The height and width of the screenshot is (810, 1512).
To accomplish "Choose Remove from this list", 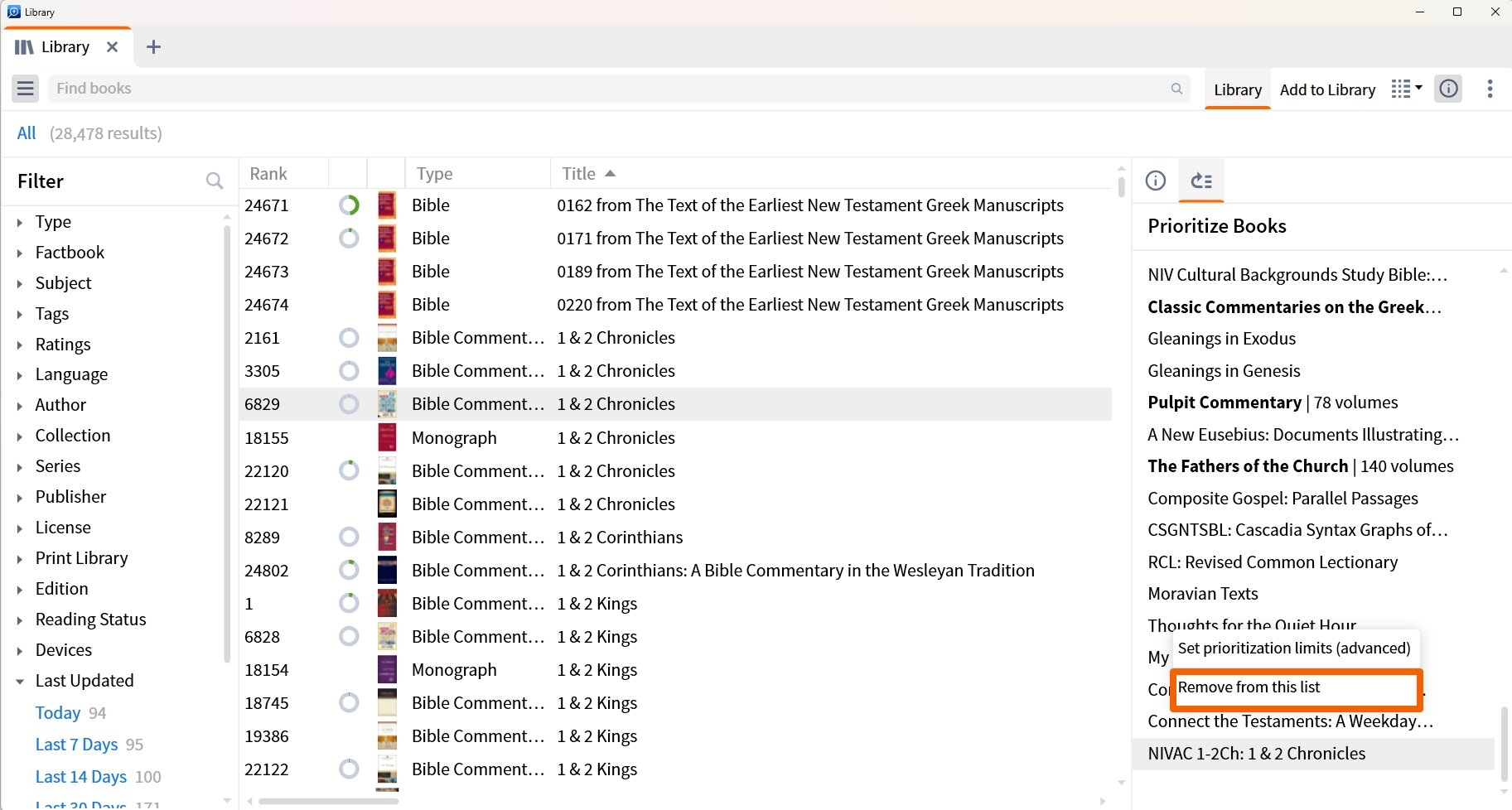I will pyautogui.click(x=1296, y=687).
